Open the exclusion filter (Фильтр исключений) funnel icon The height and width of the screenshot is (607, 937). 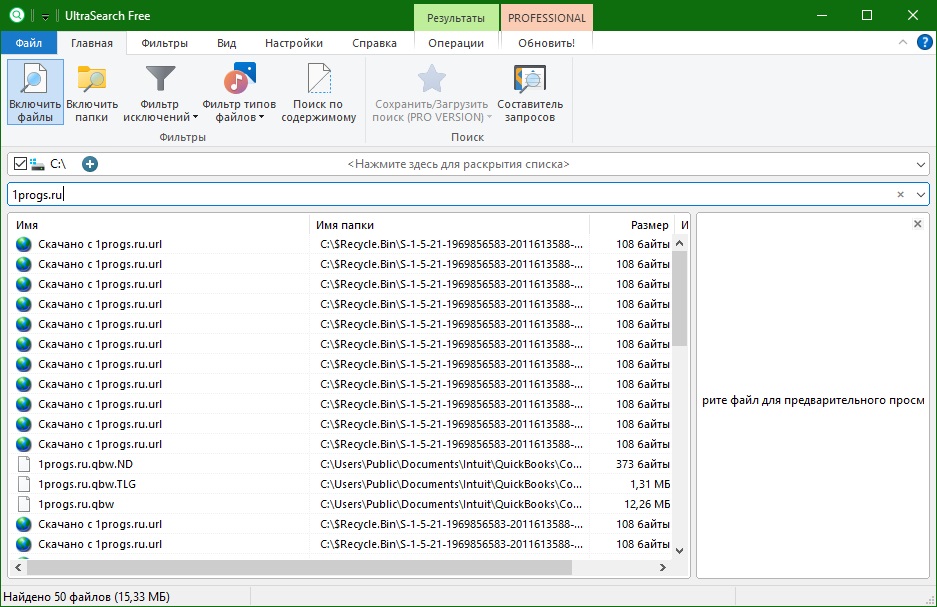(160, 80)
